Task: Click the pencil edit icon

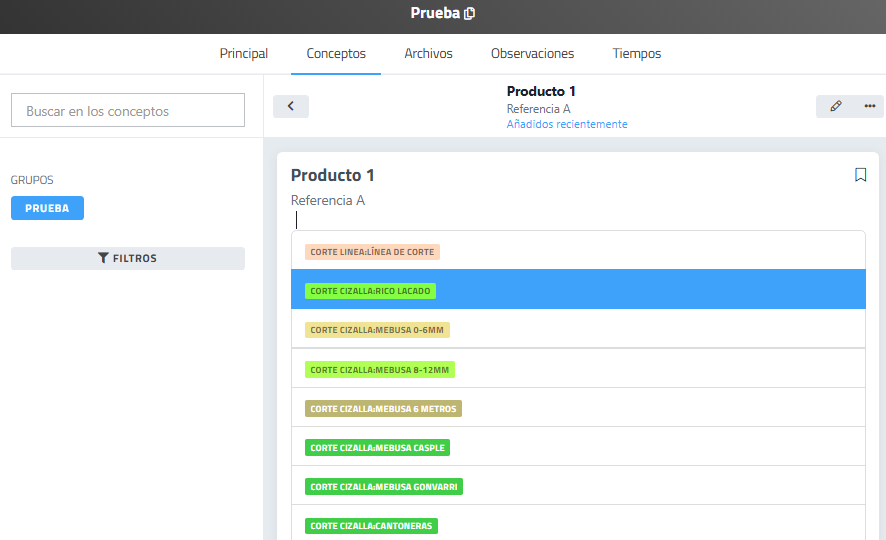Action: pos(836,106)
